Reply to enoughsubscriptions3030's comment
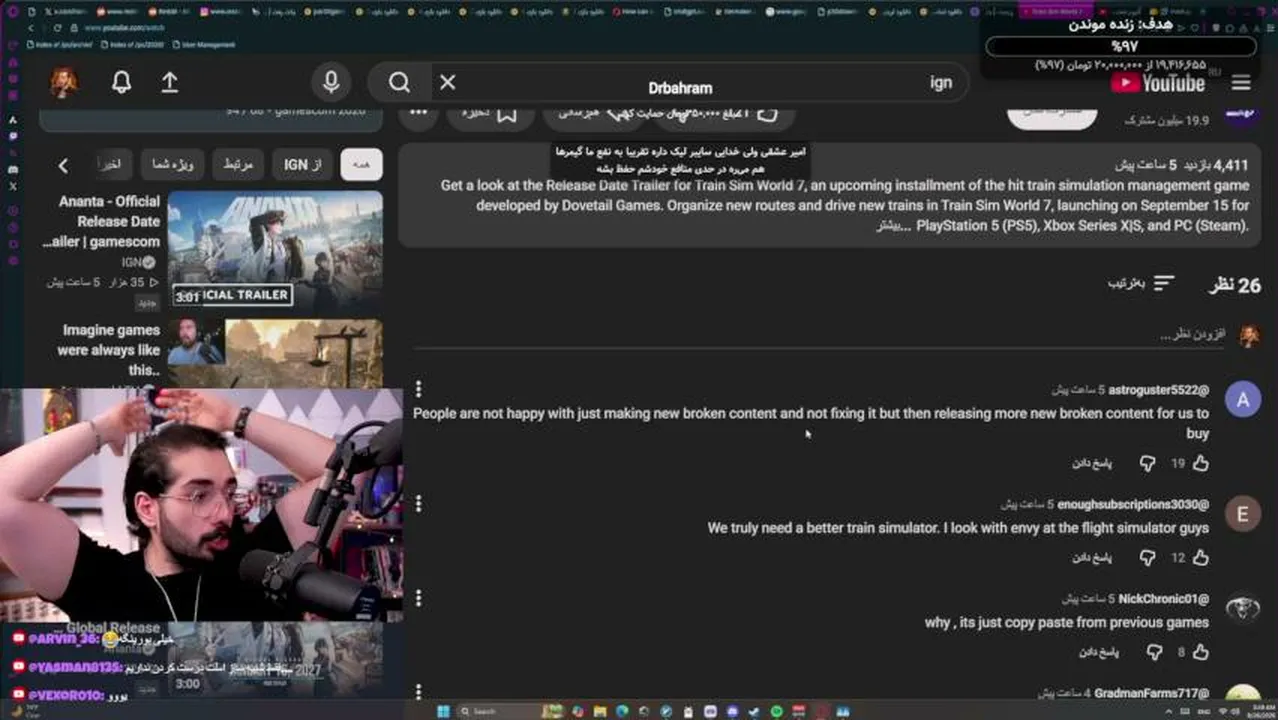This screenshot has width=1278, height=720. point(1092,557)
